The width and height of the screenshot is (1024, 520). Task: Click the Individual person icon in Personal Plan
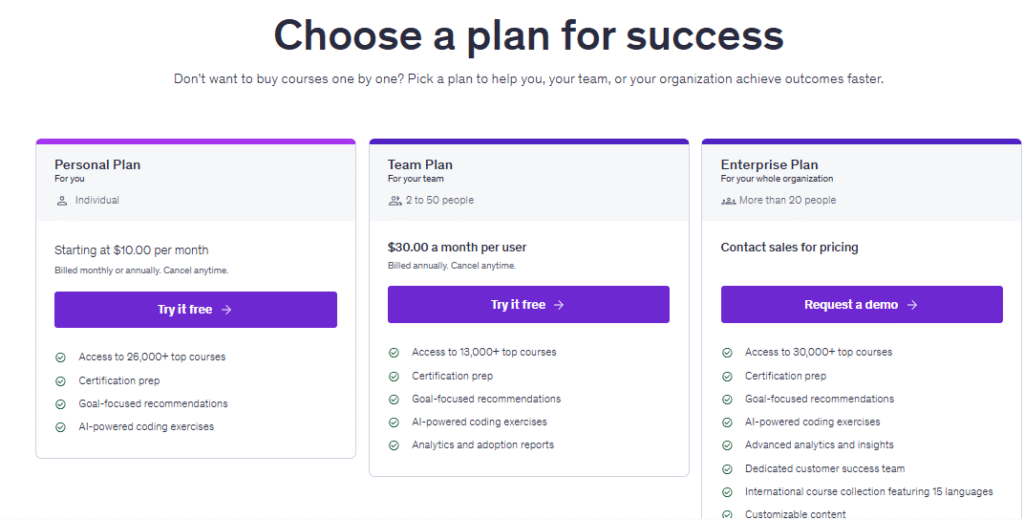62,200
